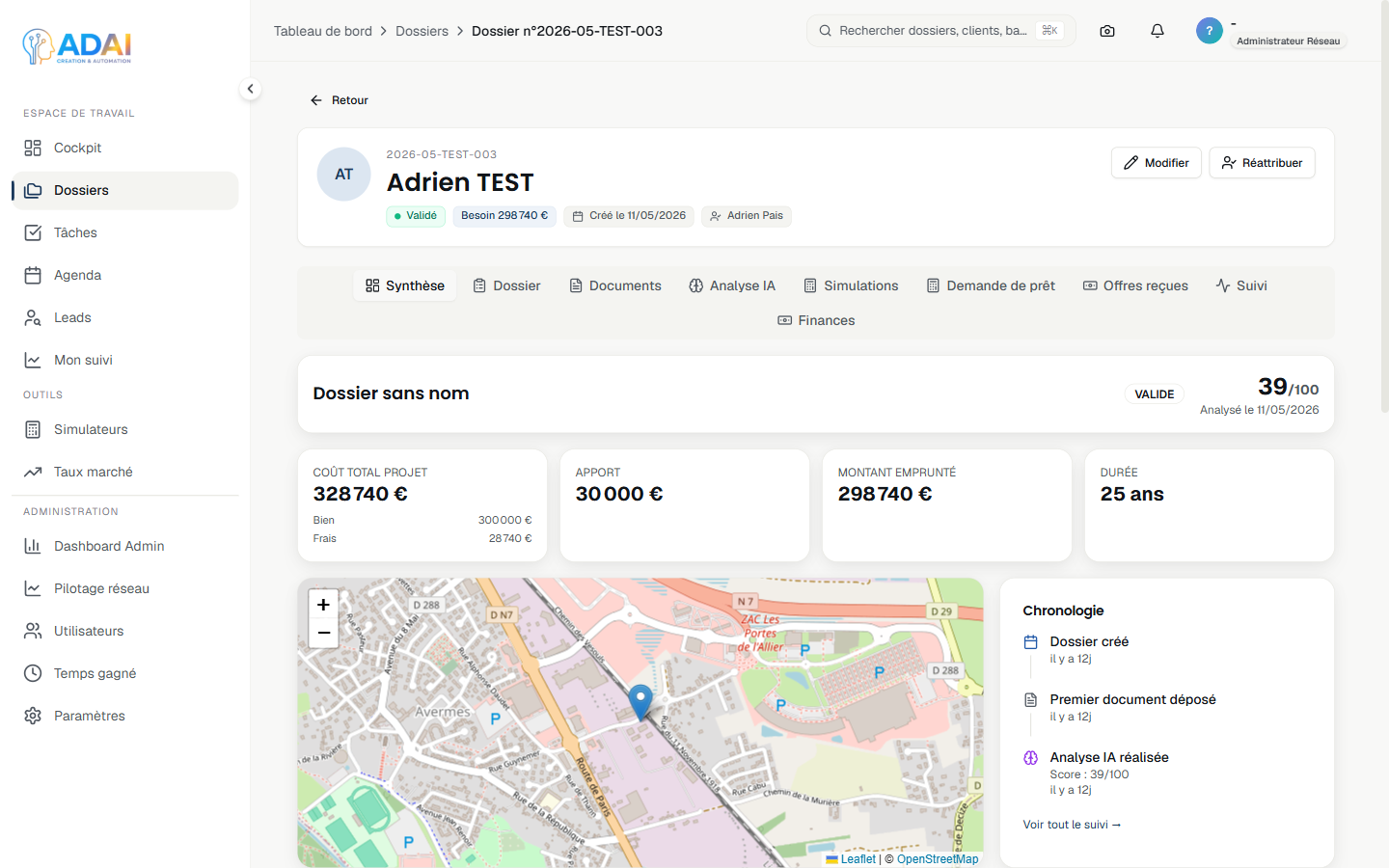Open the Demande de prêt tab

coord(991,285)
